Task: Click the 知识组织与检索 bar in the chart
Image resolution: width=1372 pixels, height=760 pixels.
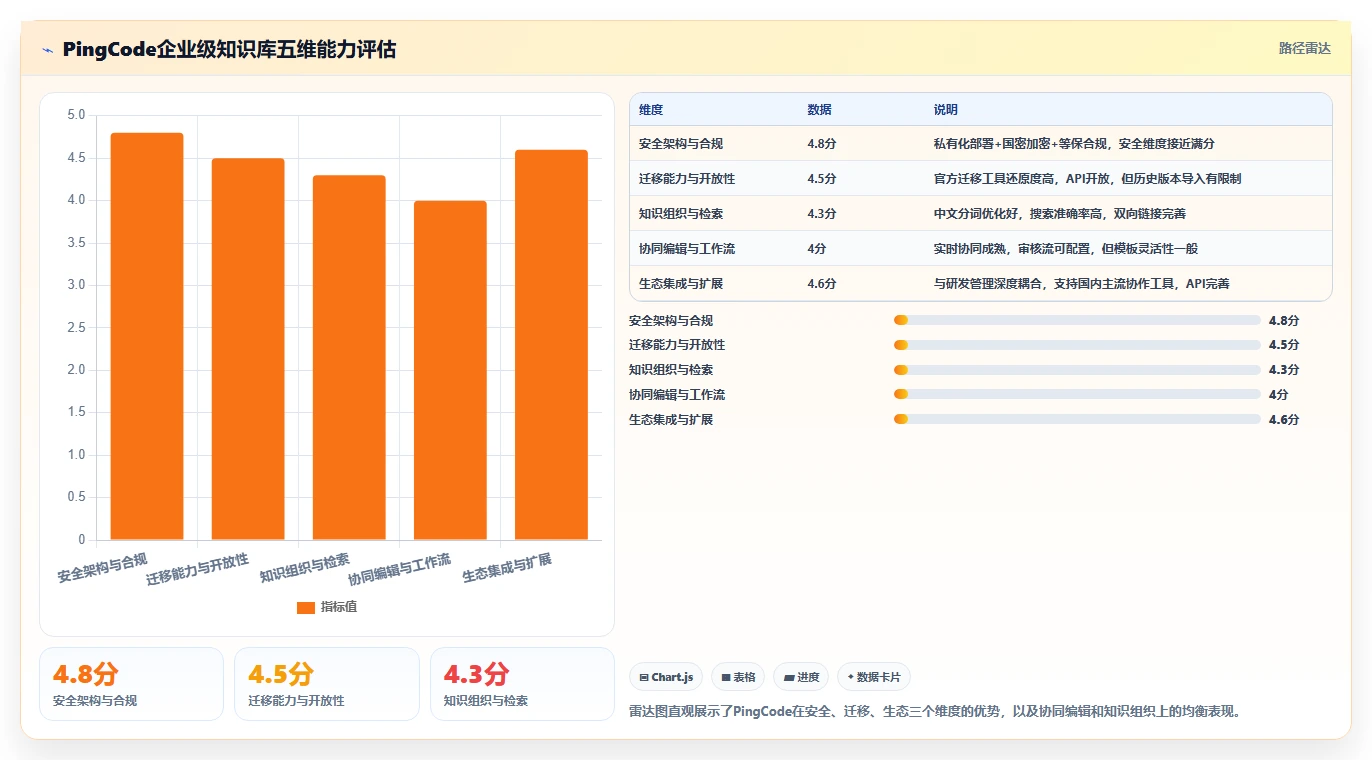Action: tap(349, 358)
